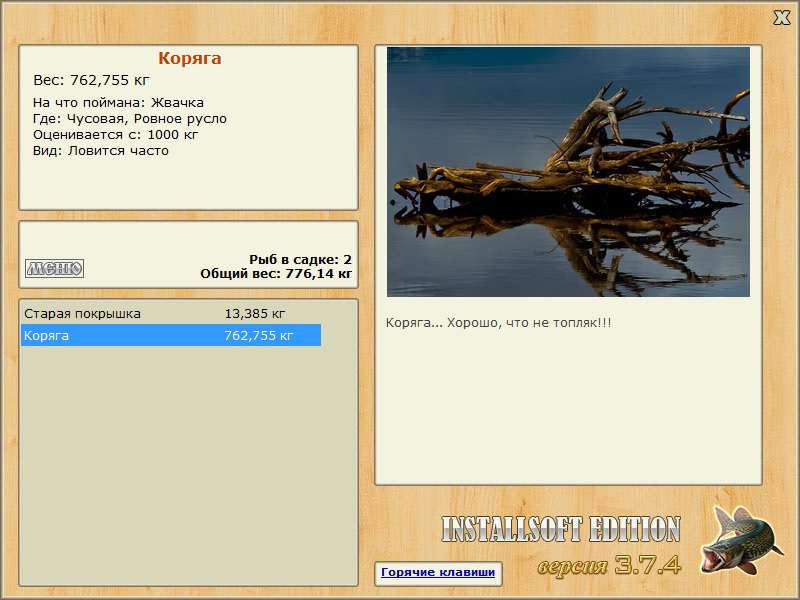Click the Рыб в садке: 2 counter

coord(301,259)
